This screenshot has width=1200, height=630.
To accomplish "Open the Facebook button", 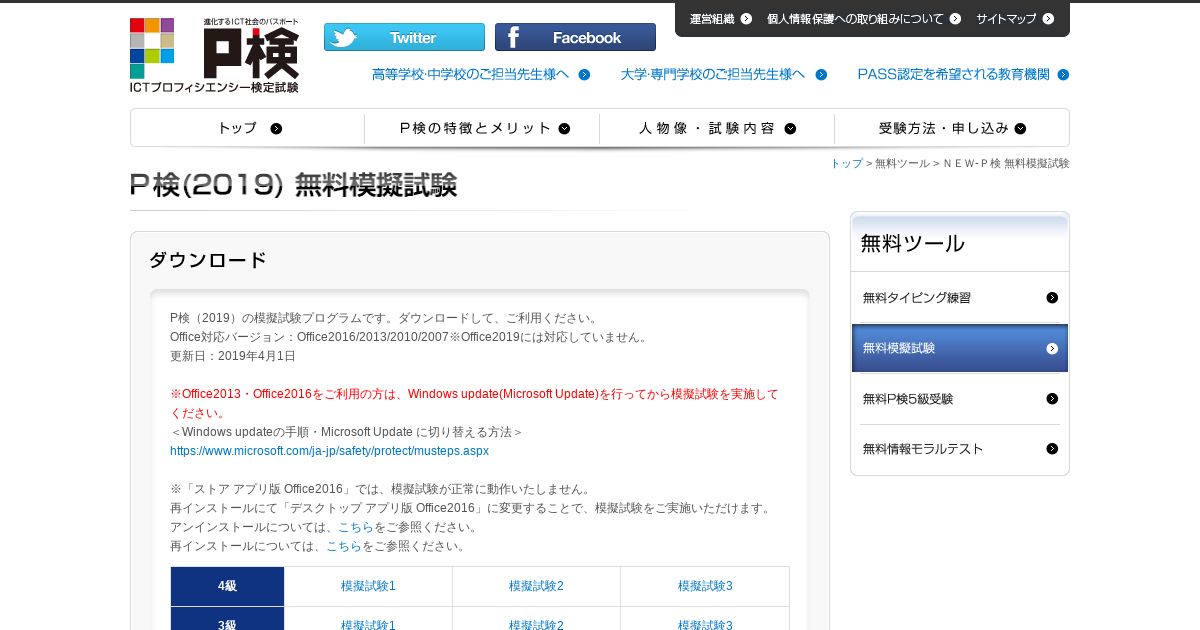I will click(x=575, y=37).
